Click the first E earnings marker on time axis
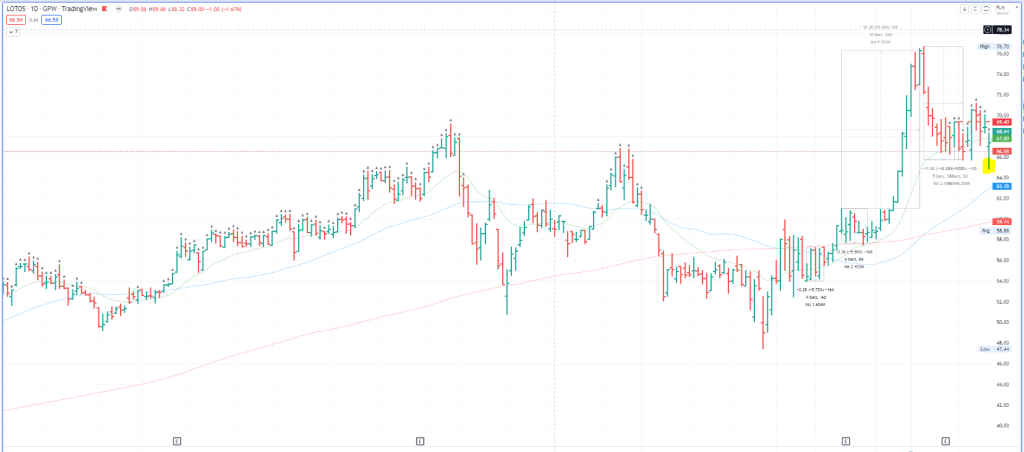Screen dimensions: 1024x452 [176, 440]
